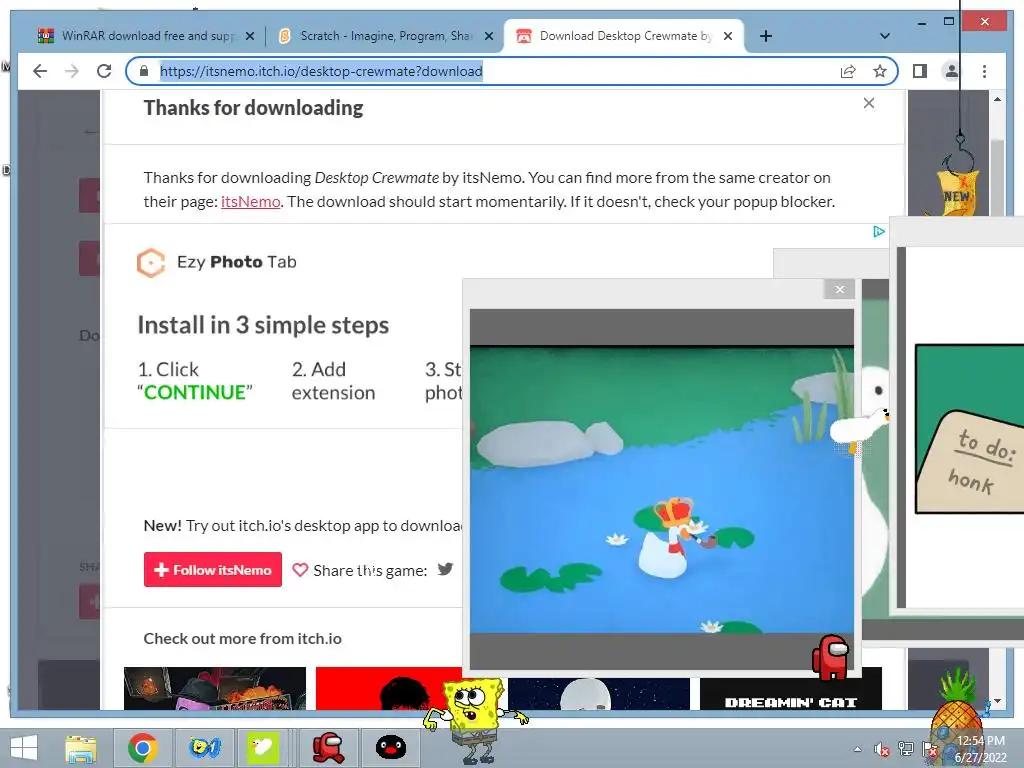The height and width of the screenshot is (768, 1024).
Task: Open Google Chrome from the taskbar
Action: (142, 748)
